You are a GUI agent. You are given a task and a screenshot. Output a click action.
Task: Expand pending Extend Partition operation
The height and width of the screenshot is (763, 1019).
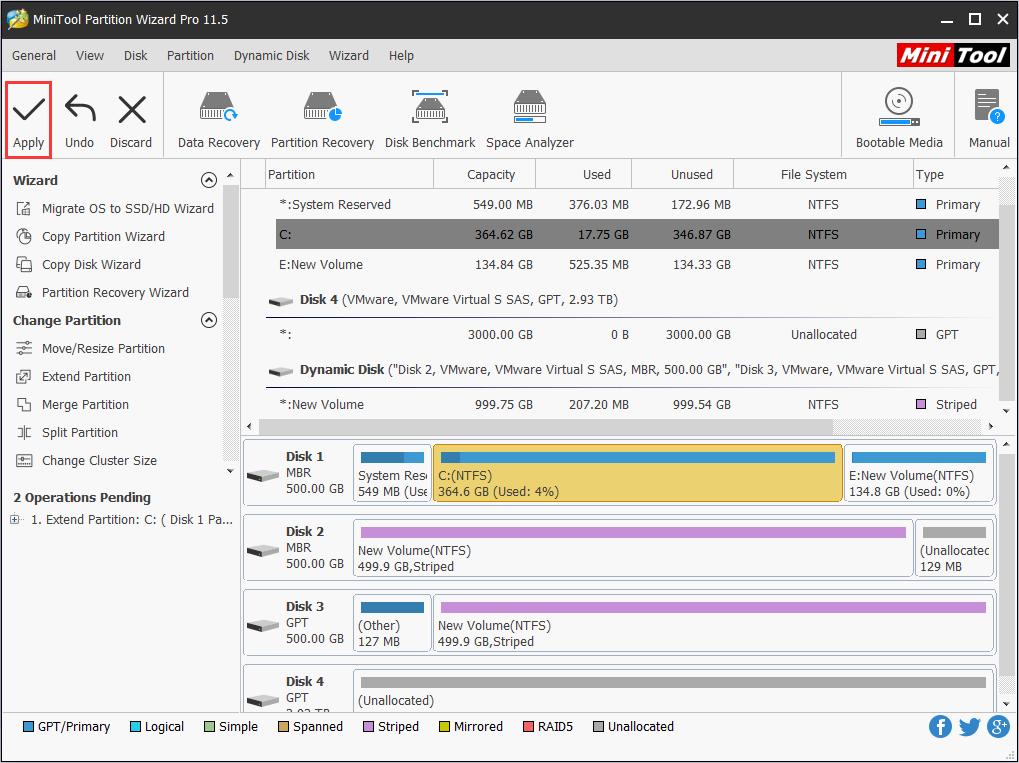(x=15, y=519)
